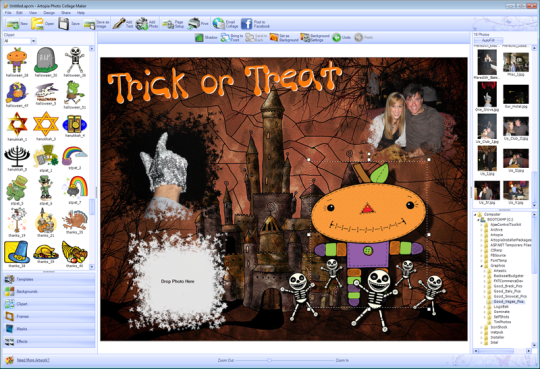Open the File menu
This screenshot has width=540, height=369.
tap(8, 13)
